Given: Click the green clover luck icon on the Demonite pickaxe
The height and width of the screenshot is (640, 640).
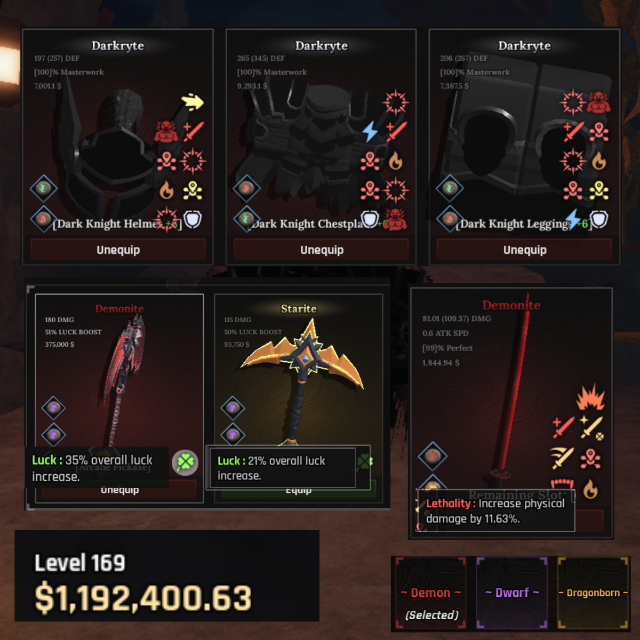Looking at the screenshot, I should point(185,462).
